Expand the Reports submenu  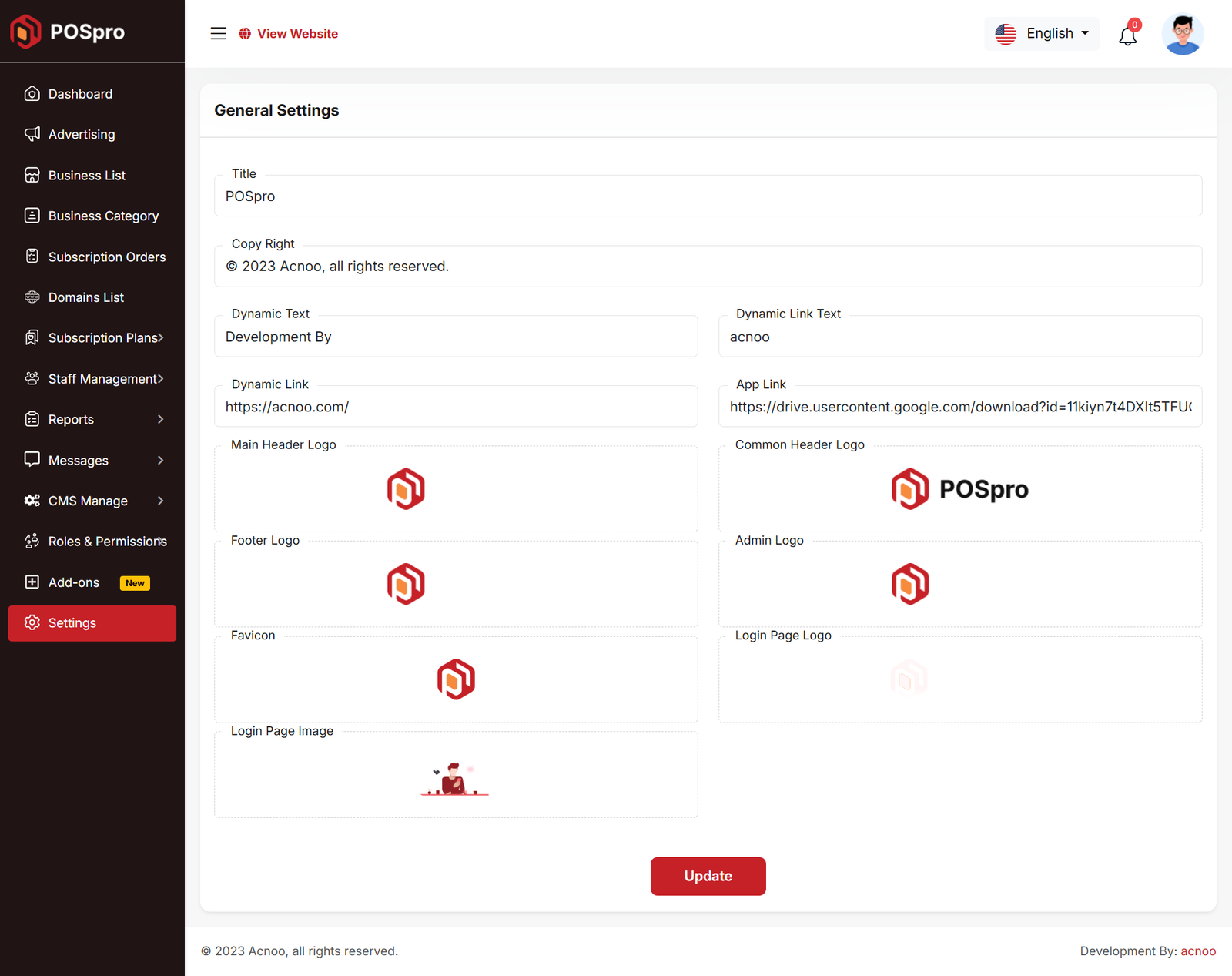[x=92, y=419]
